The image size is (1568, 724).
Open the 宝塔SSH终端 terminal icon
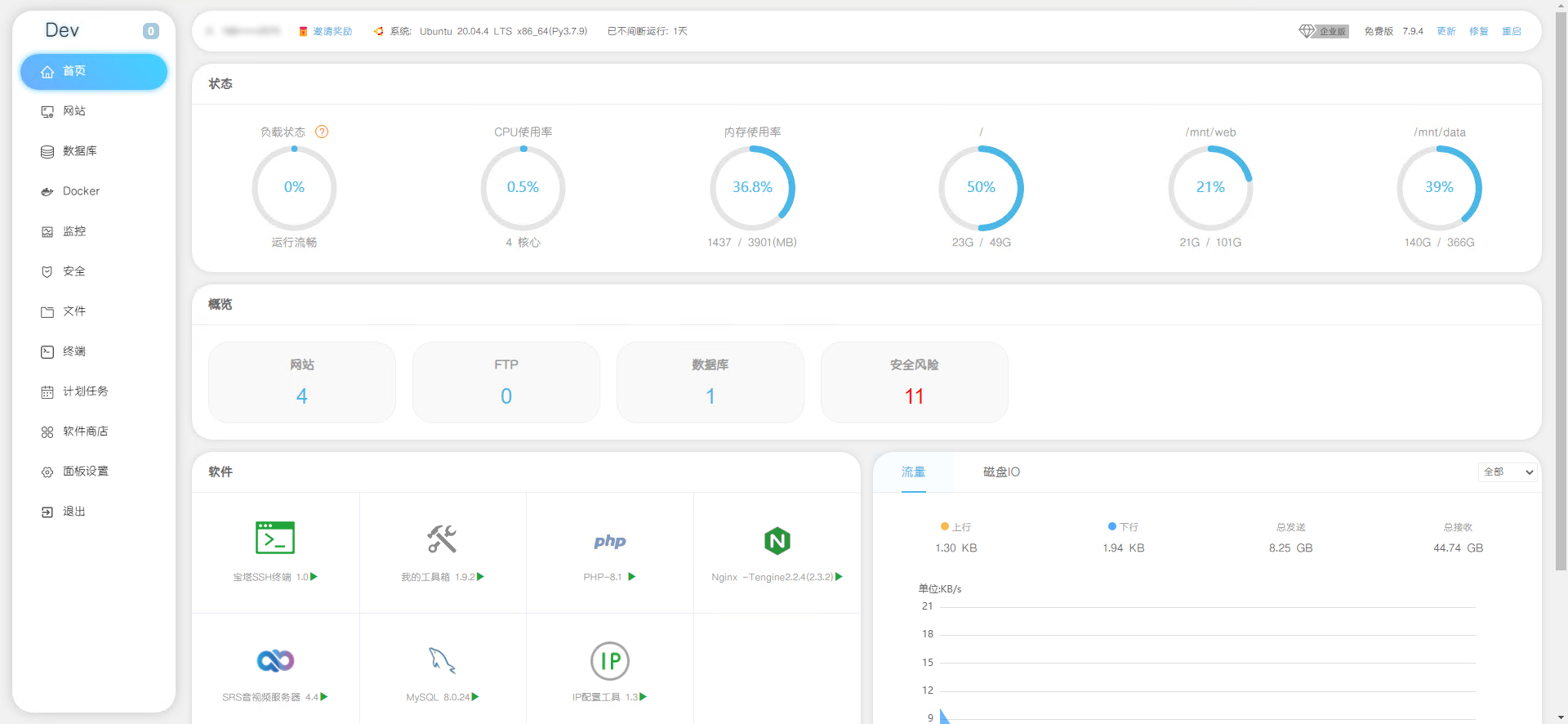[x=275, y=538]
